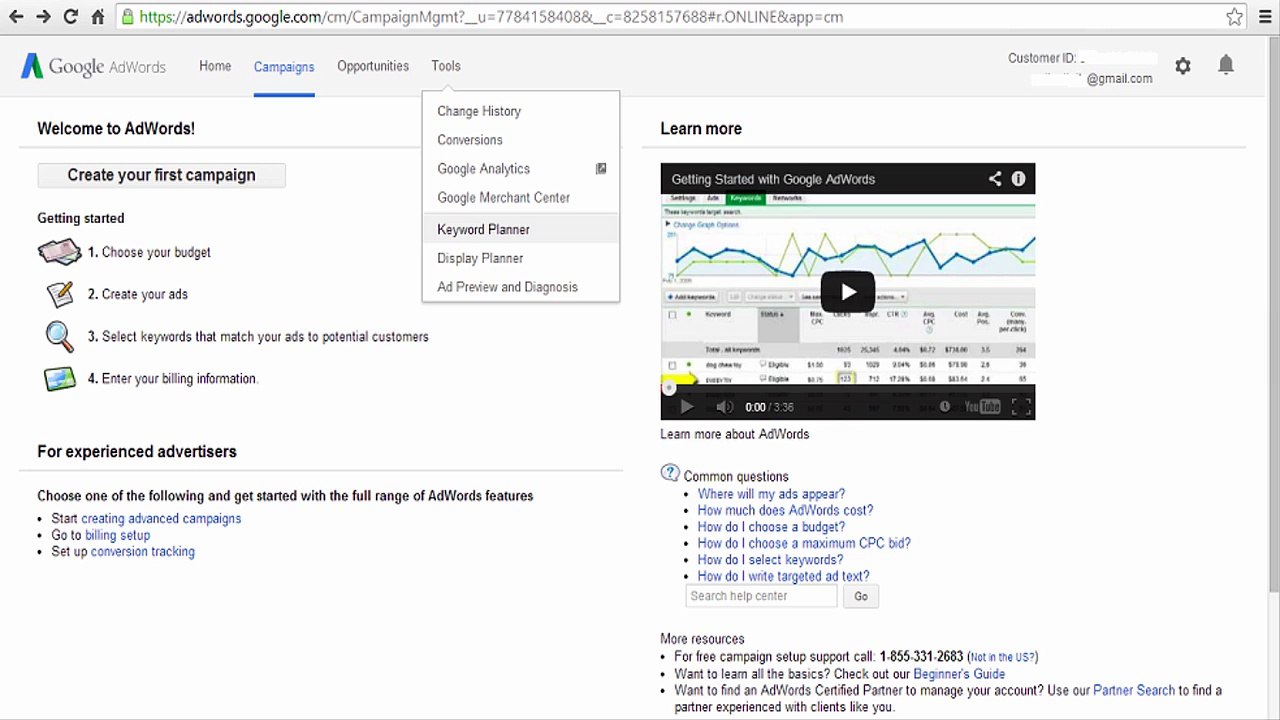Open the Chrome hamburger menu

click(1264, 17)
